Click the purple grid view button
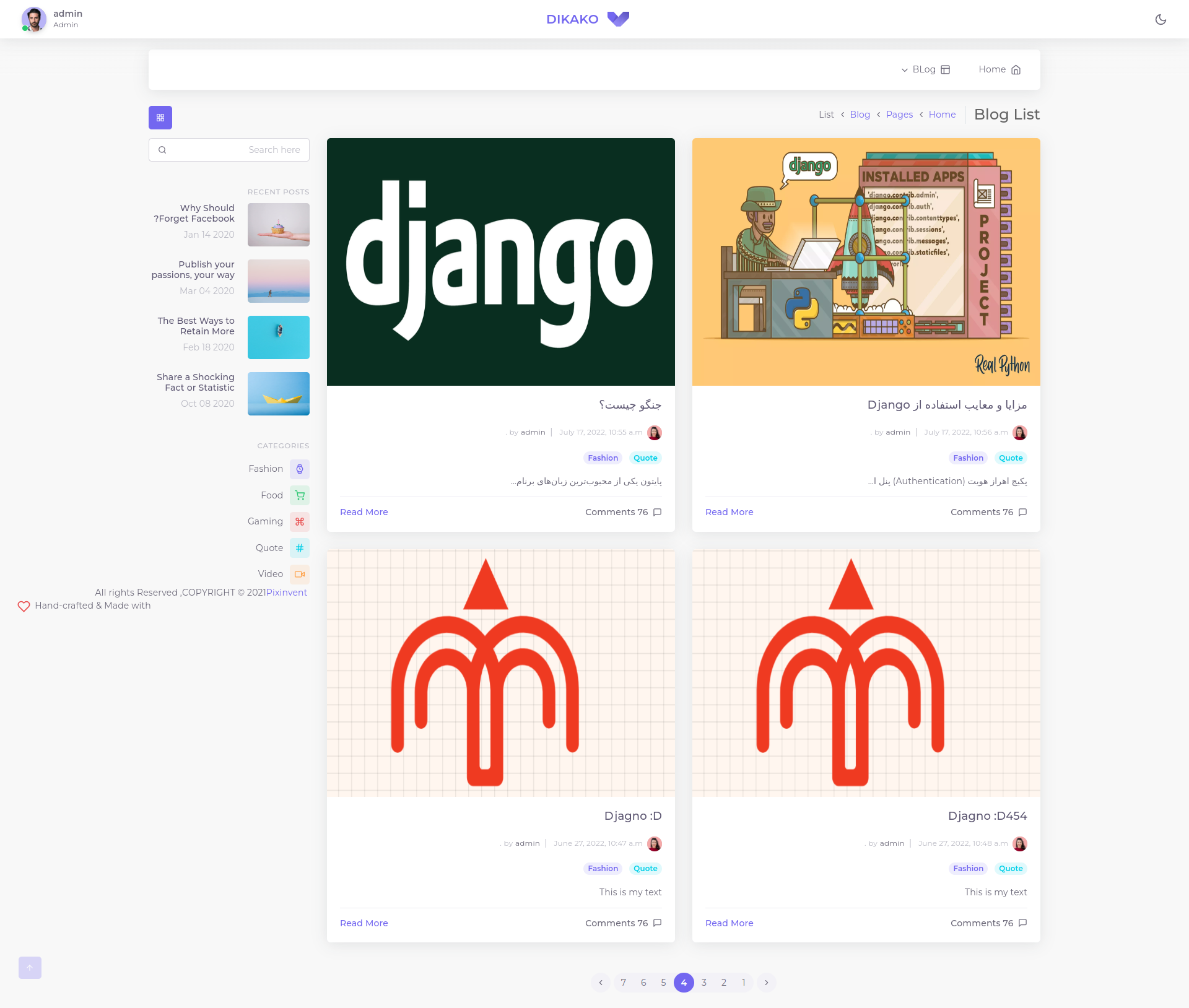Screen dimensions: 1189x1008 (160, 118)
